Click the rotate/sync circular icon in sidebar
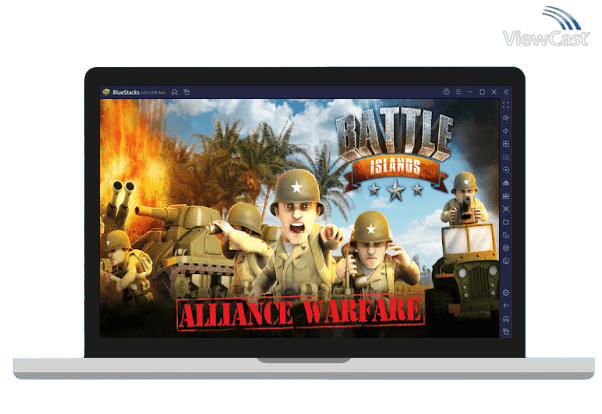The height and width of the screenshot is (414, 602). tap(506, 261)
